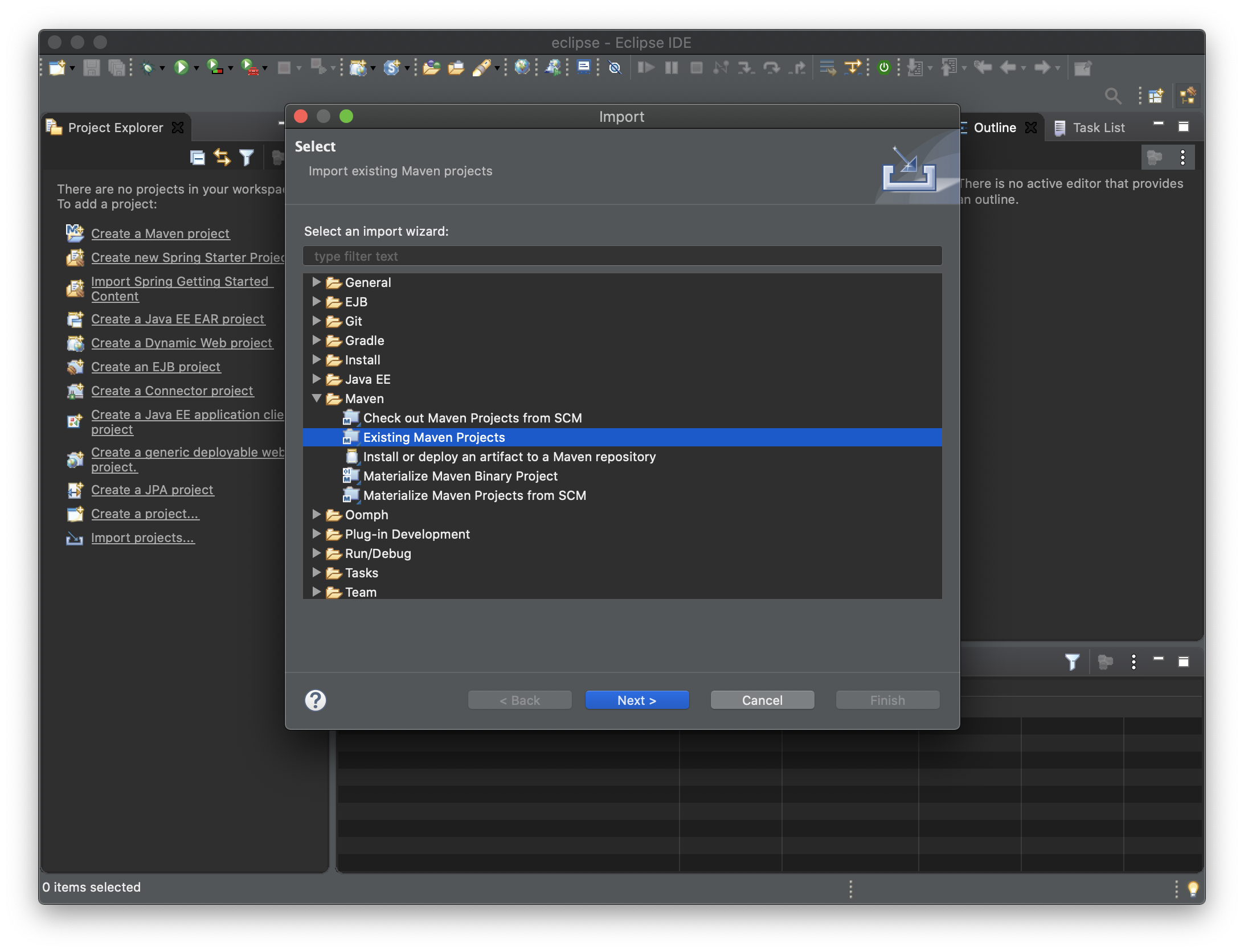Click Create a Maven project link

coord(160,233)
